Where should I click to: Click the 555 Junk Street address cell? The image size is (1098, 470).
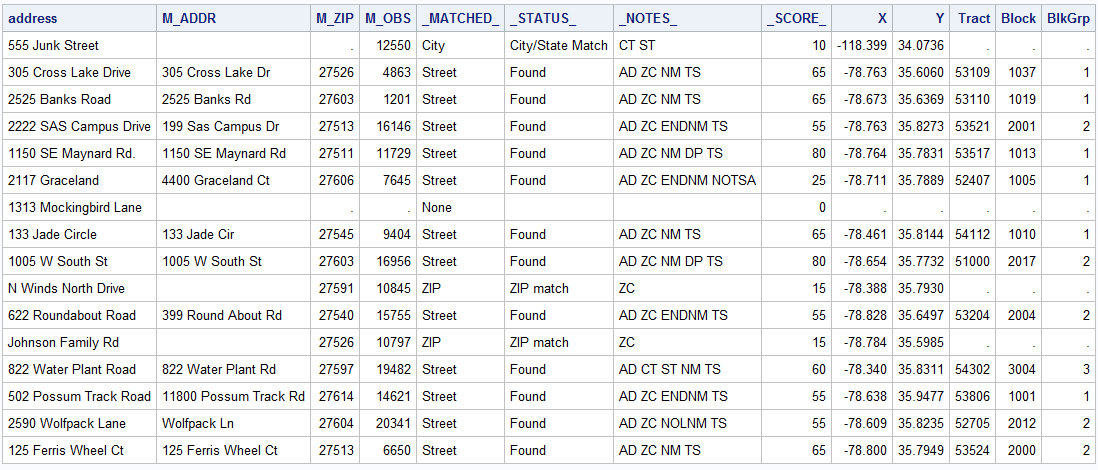pyautogui.click(x=53, y=46)
